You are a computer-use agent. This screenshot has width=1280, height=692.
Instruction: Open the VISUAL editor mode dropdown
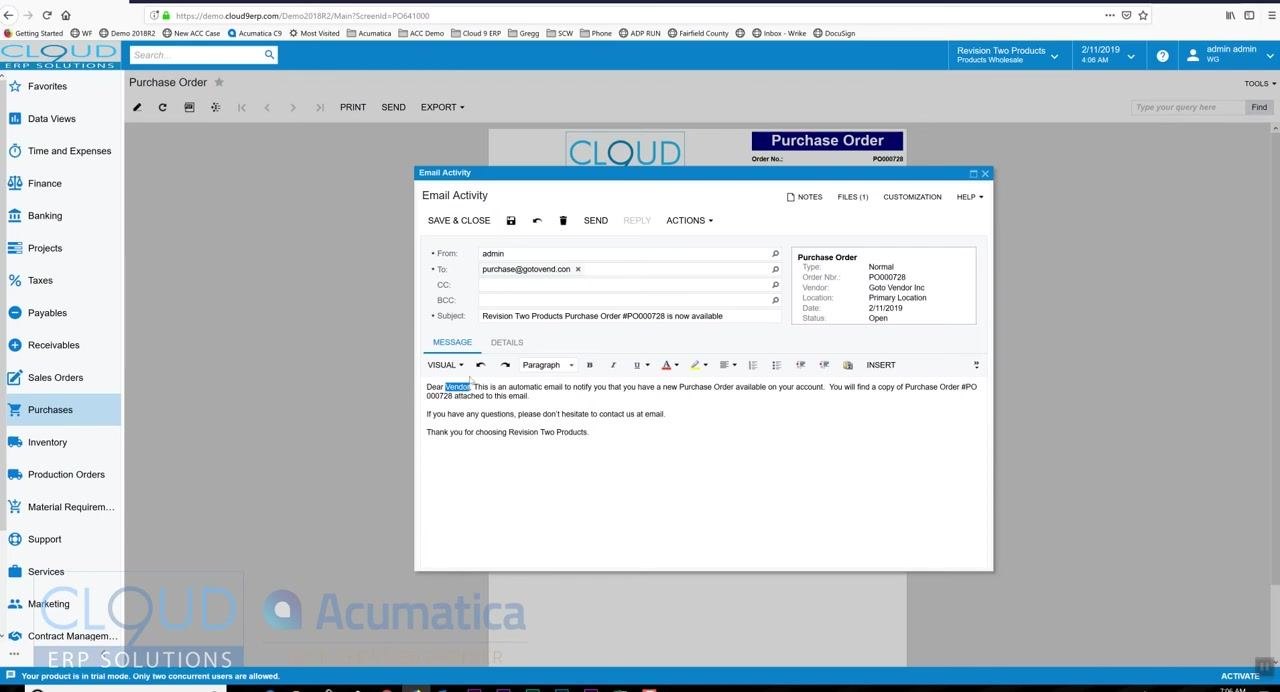pos(446,365)
